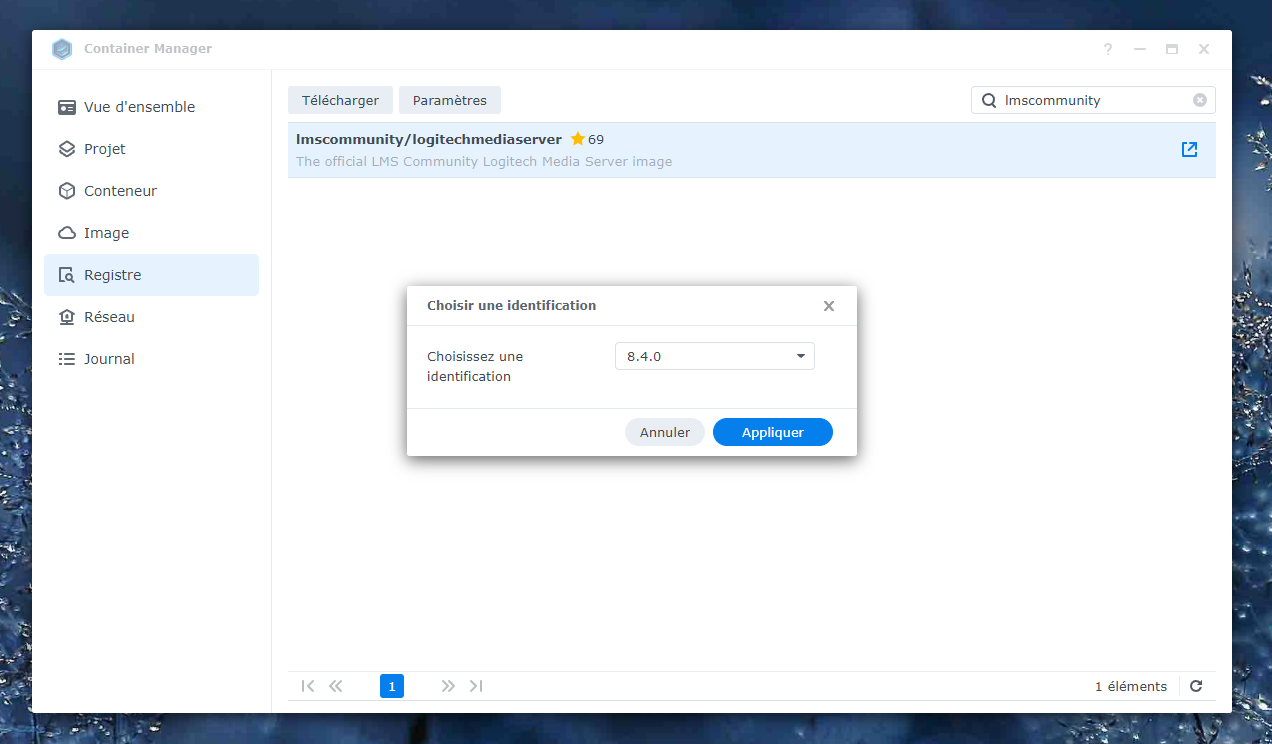
Task: Click the image description text
Action: (x=484, y=161)
